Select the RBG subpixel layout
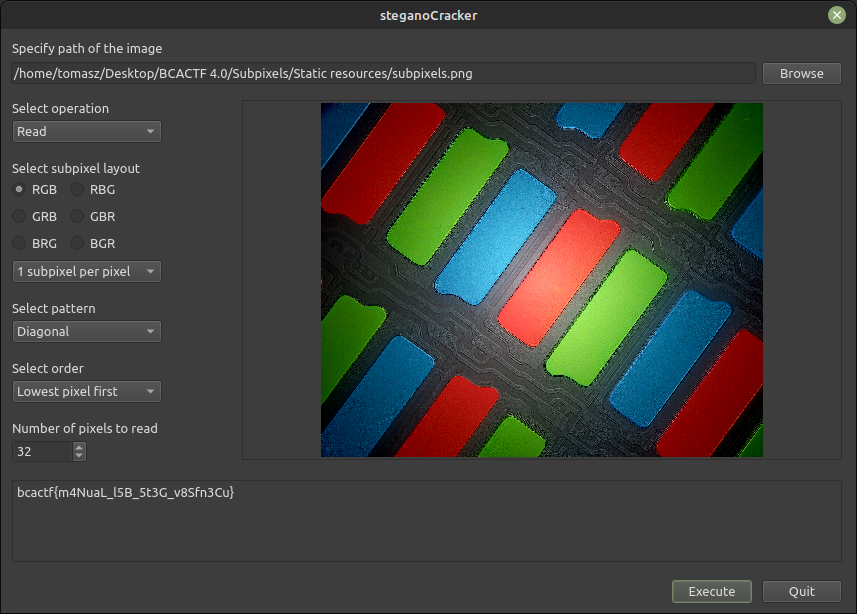The width and height of the screenshot is (857, 614). click(93, 189)
